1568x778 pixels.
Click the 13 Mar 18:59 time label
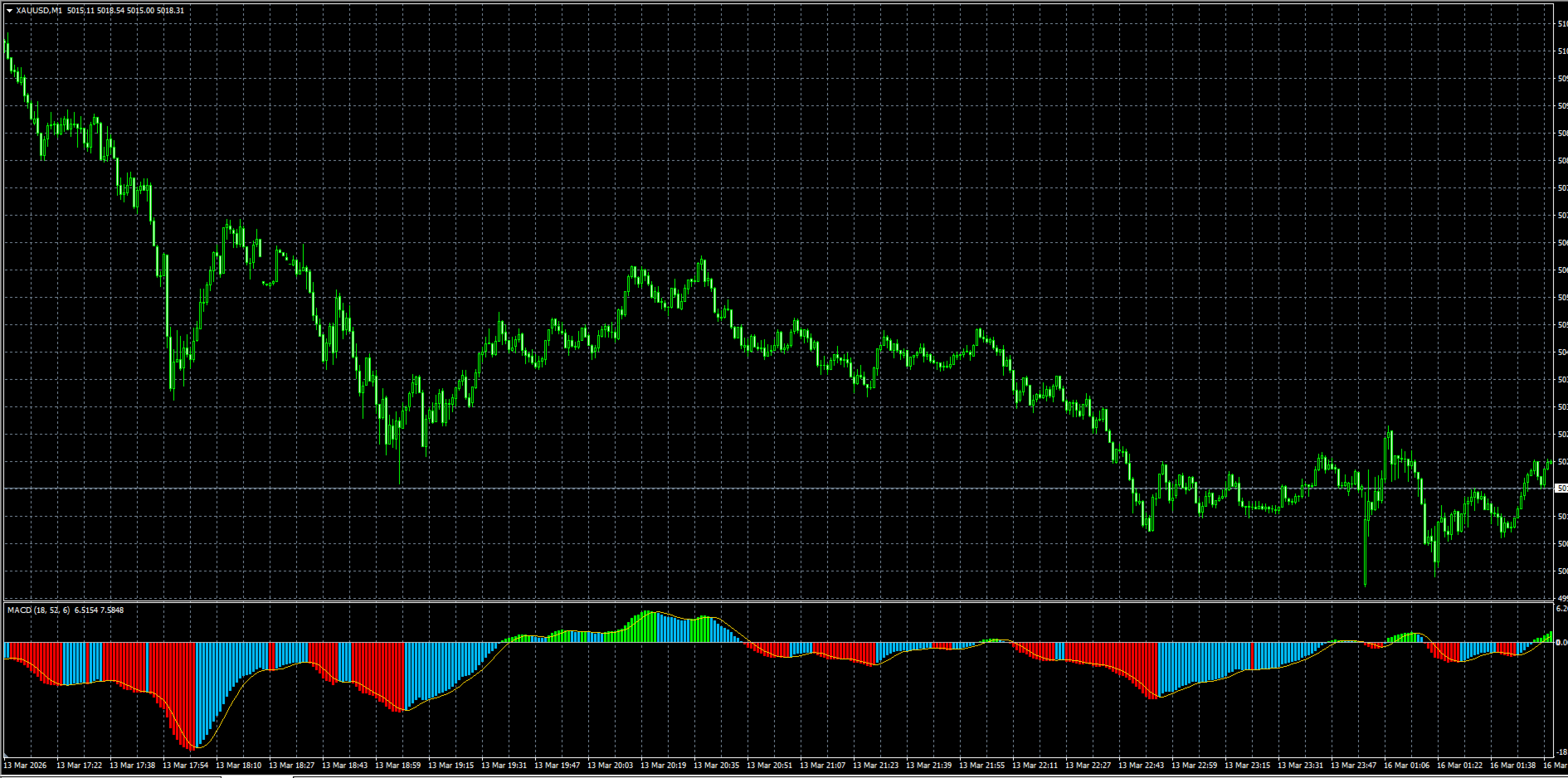point(397,766)
